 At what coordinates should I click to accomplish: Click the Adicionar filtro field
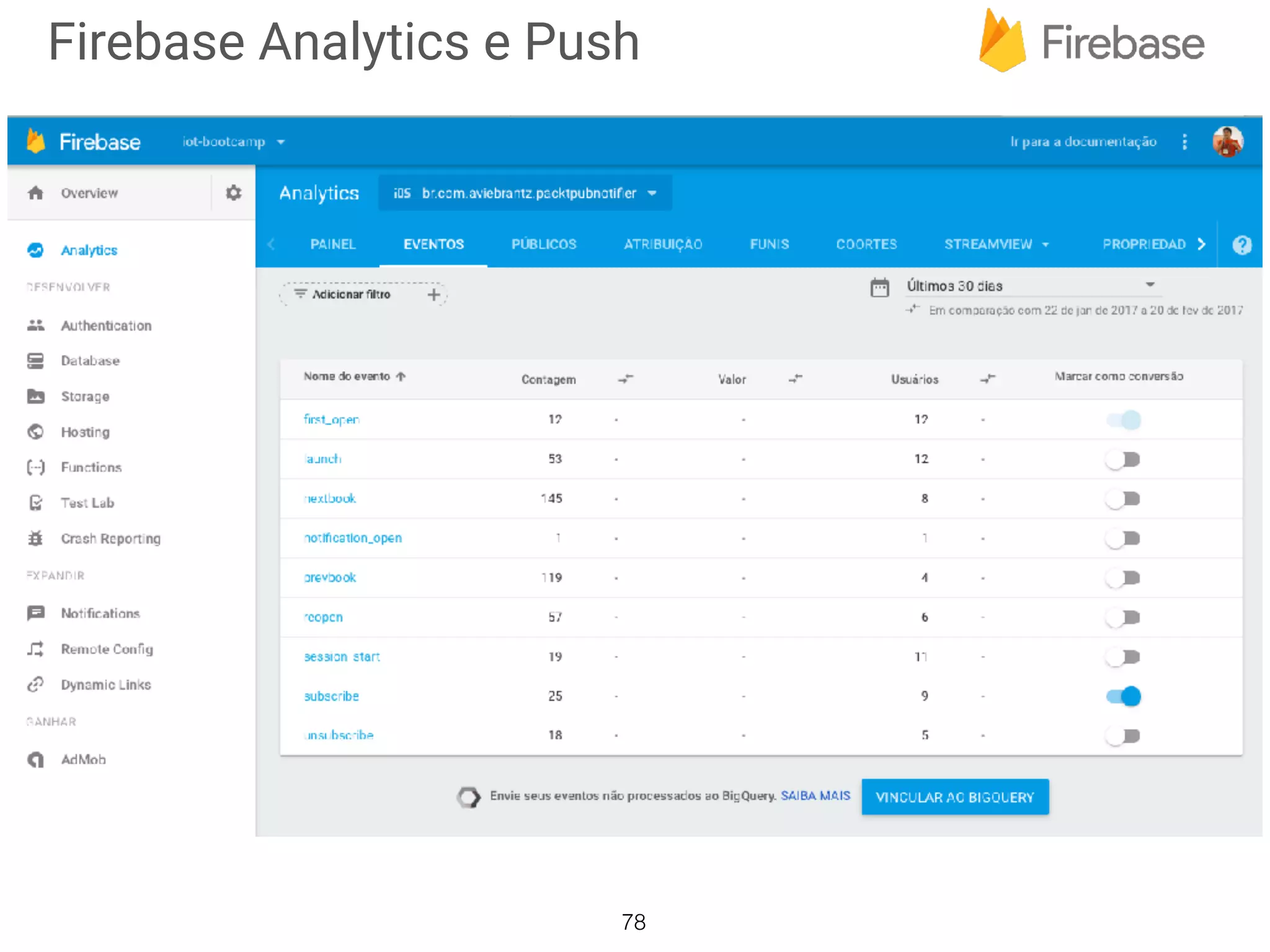pos(363,294)
